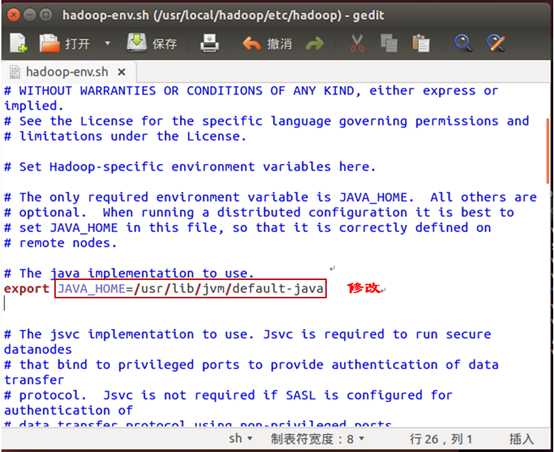Maximize the gedit window
The image size is (554, 452).
pyautogui.click(x=46, y=15)
